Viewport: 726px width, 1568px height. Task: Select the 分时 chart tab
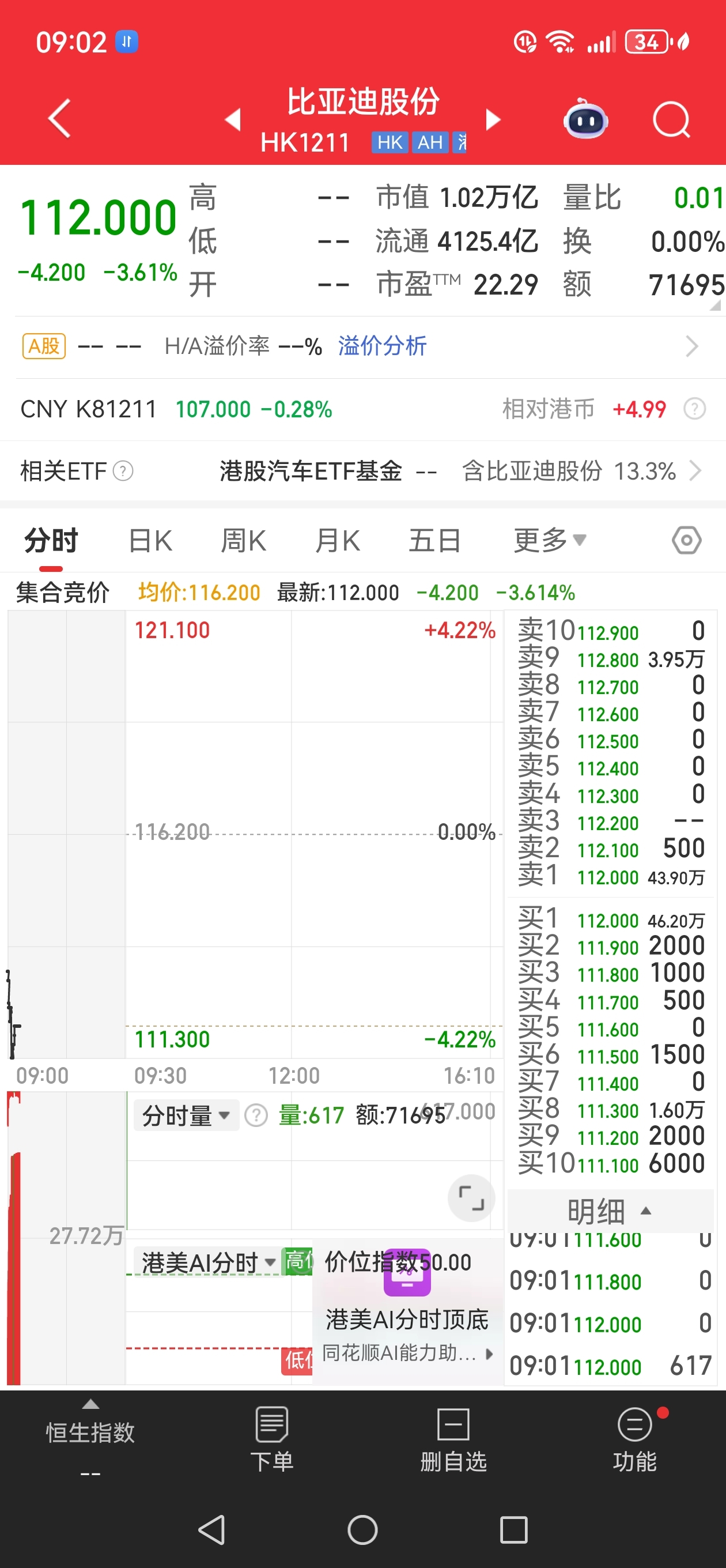click(51, 541)
